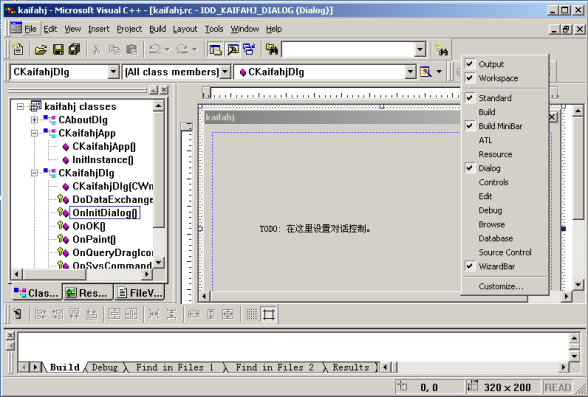588x397 pixels.
Task: Open the Build menu
Action: (158, 29)
